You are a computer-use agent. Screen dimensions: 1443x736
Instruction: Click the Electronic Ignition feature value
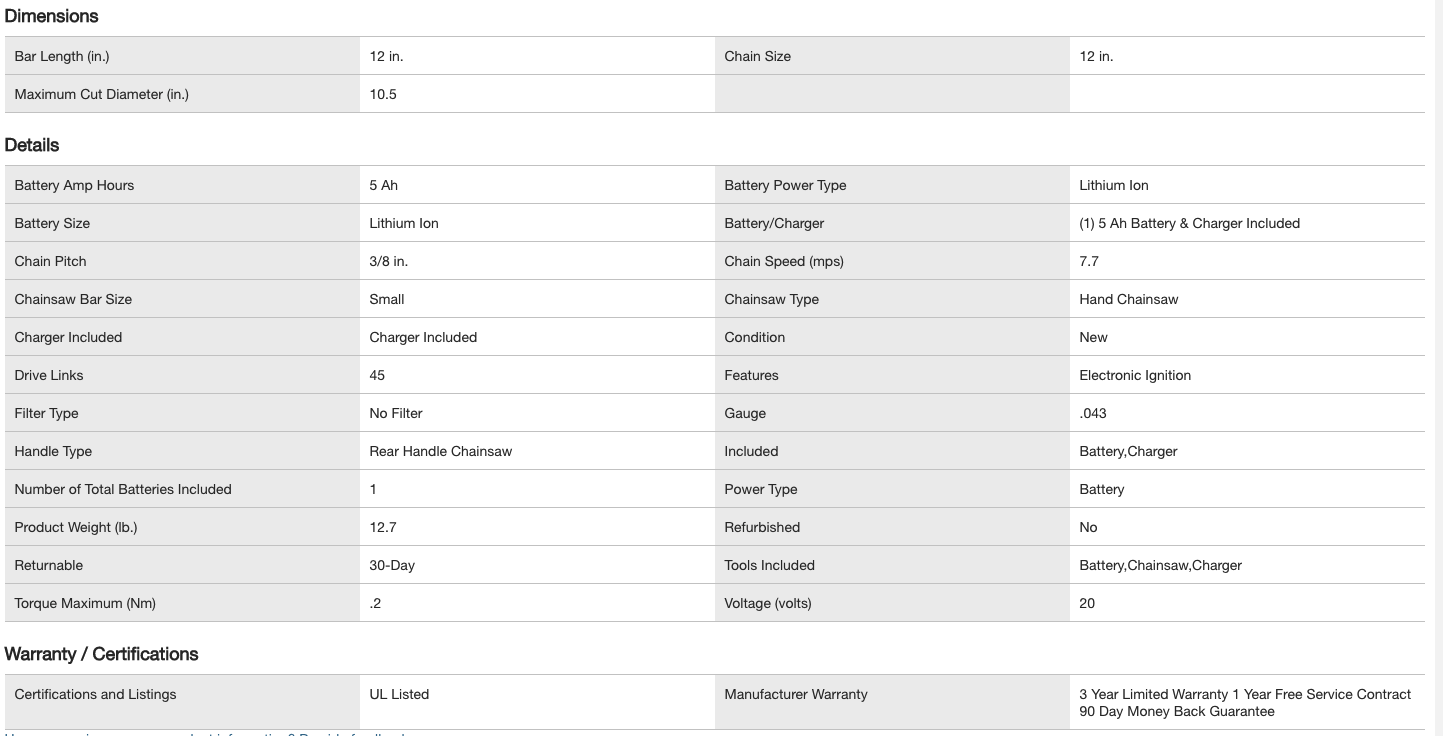(x=1135, y=375)
